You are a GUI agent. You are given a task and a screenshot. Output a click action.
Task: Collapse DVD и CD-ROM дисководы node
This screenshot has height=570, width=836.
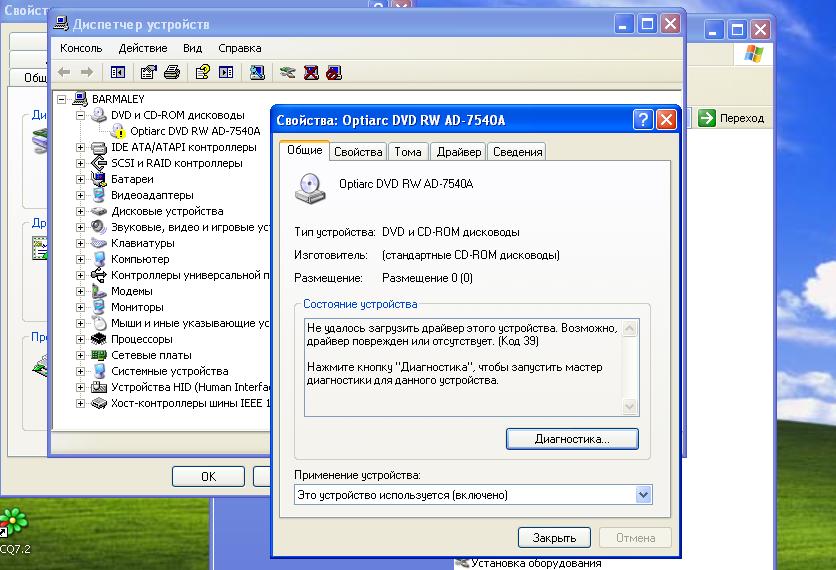(x=80, y=115)
